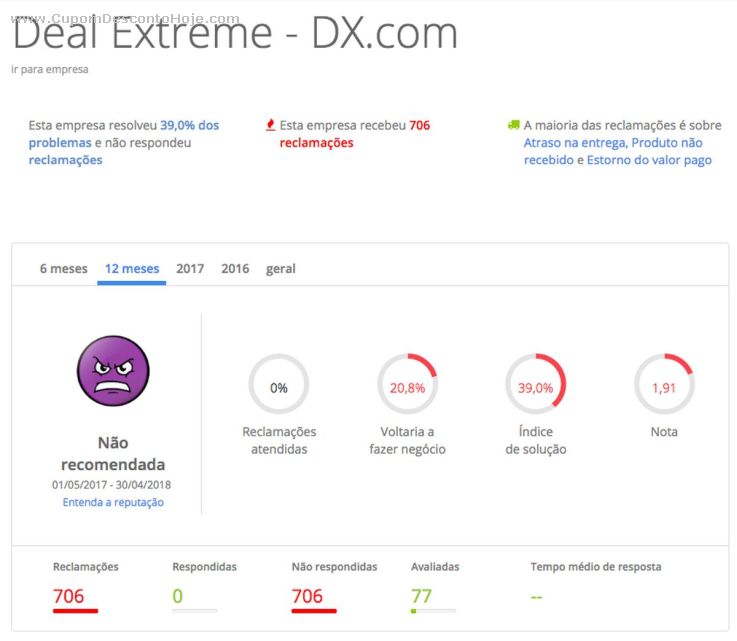Open 'Entenda a reputação' link
Viewport: 737px width, 641px height.
click(113, 502)
